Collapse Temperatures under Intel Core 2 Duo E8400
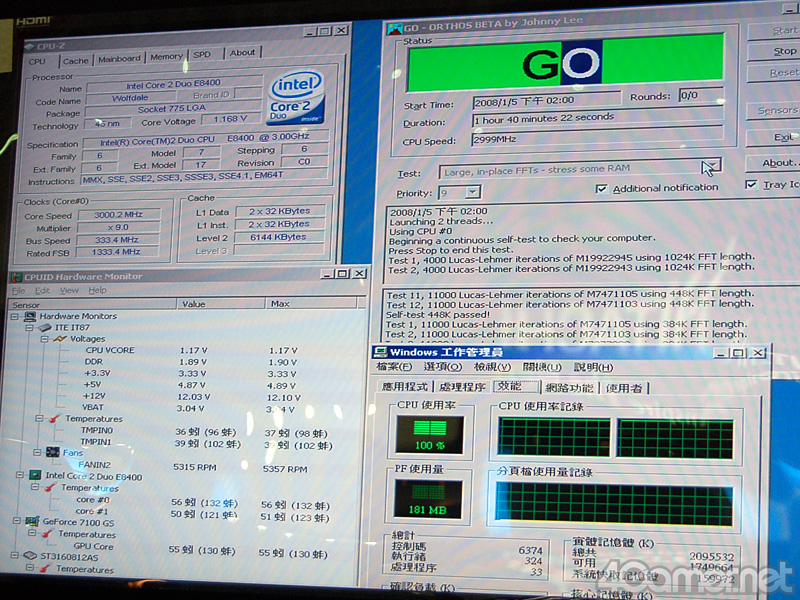The height and width of the screenshot is (600, 800). coord(35,487)
